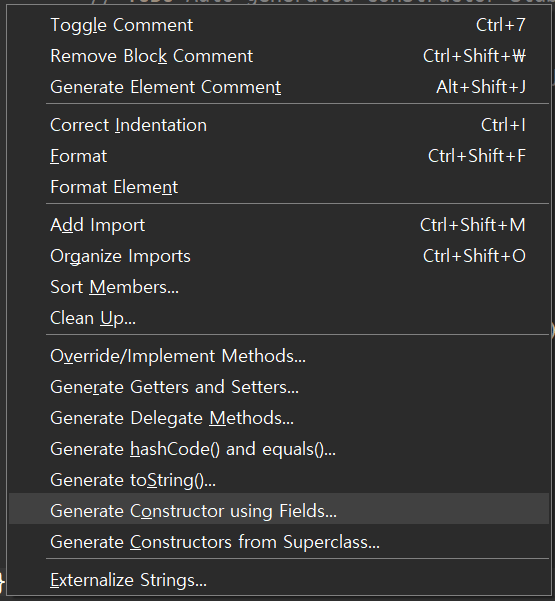Select Toggle Comment menu entry

(x=279, y=25)
